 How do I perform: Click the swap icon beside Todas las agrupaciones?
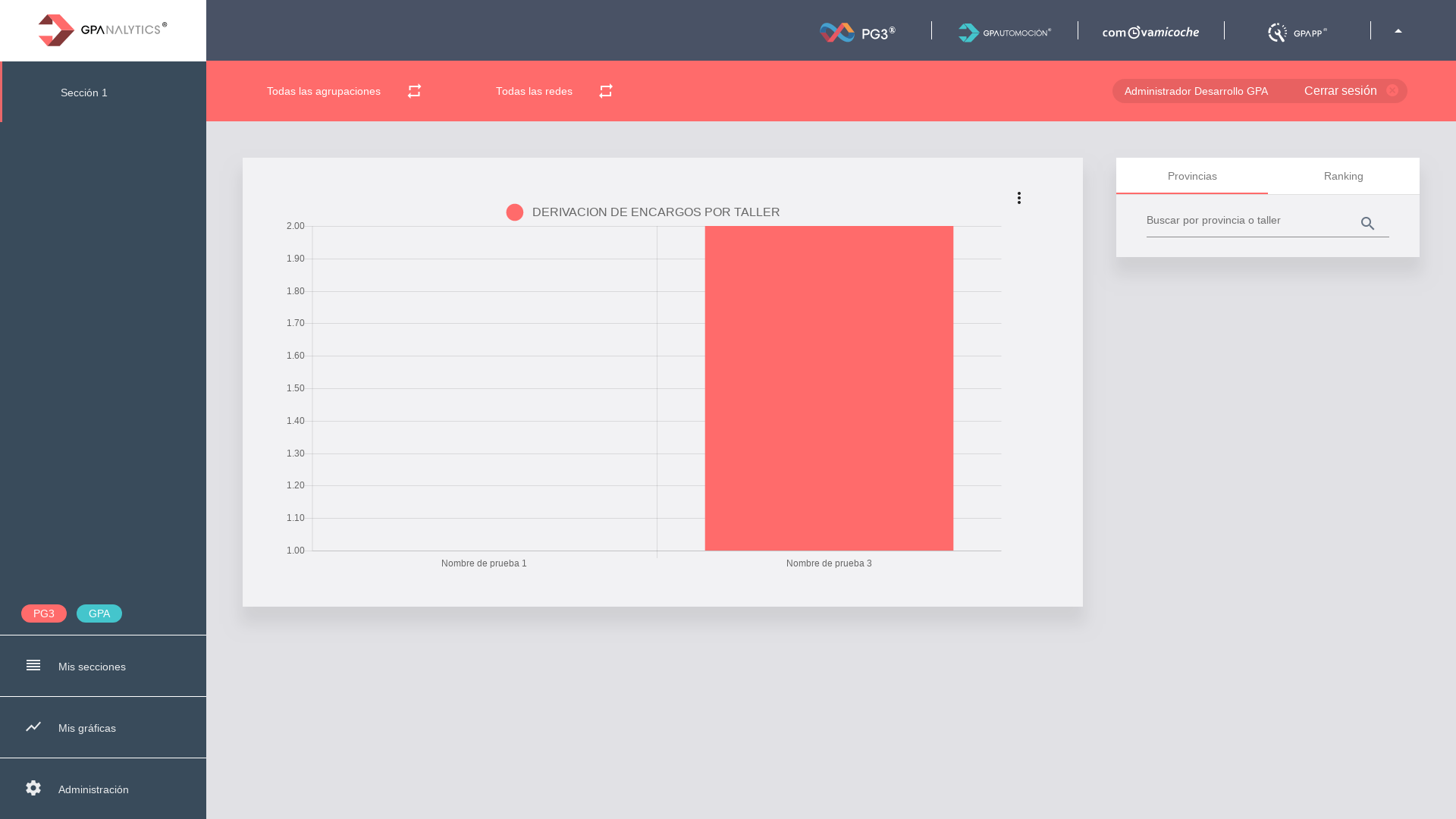point(414,91)
